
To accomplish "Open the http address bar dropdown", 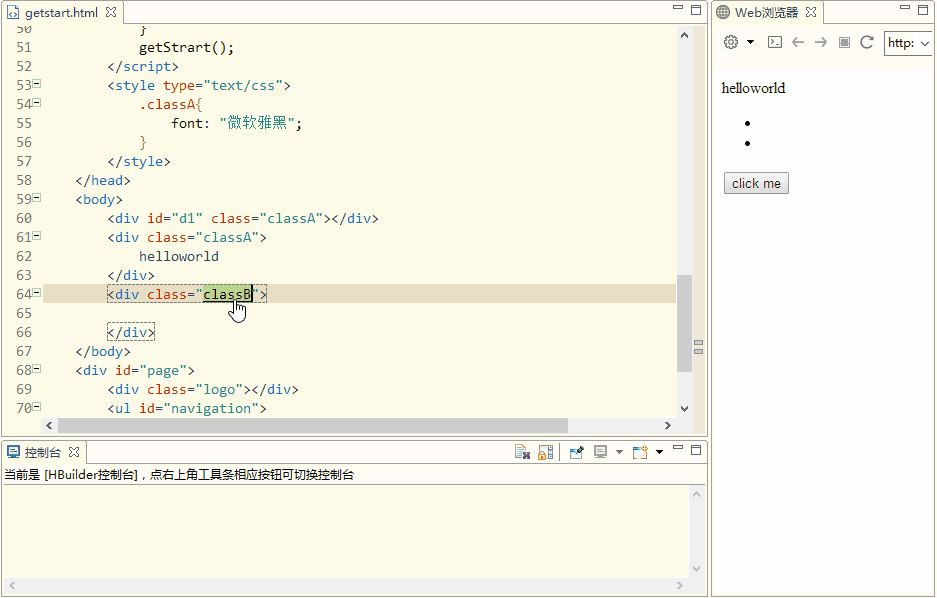I will click(925, 44).
